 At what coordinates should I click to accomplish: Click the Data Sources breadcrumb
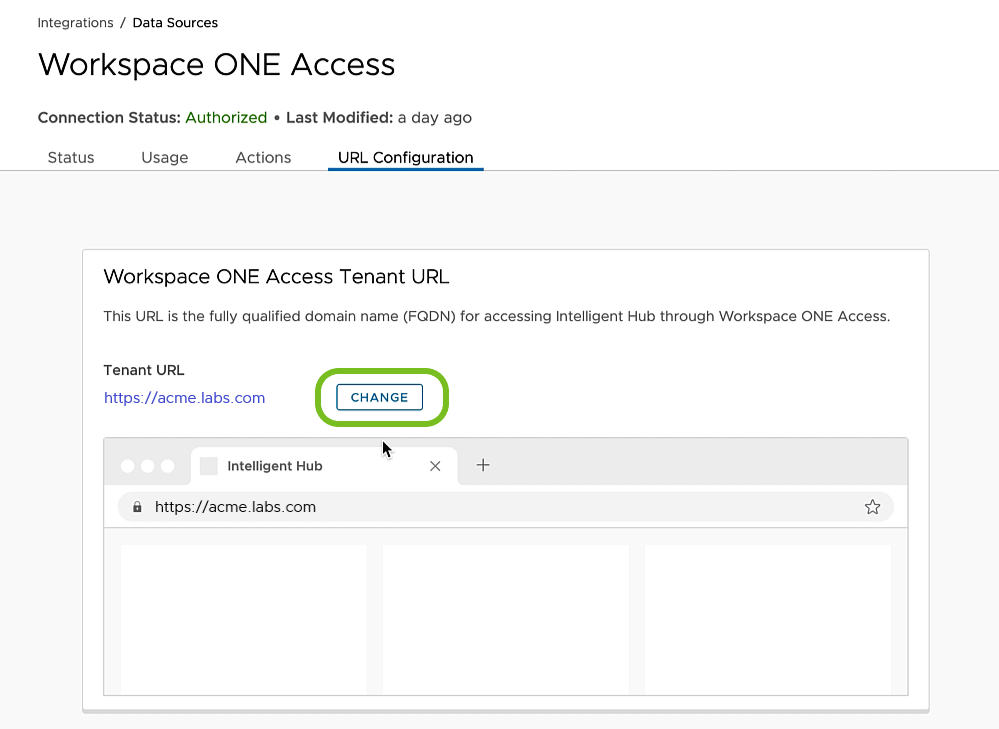(x=175, y=22)
